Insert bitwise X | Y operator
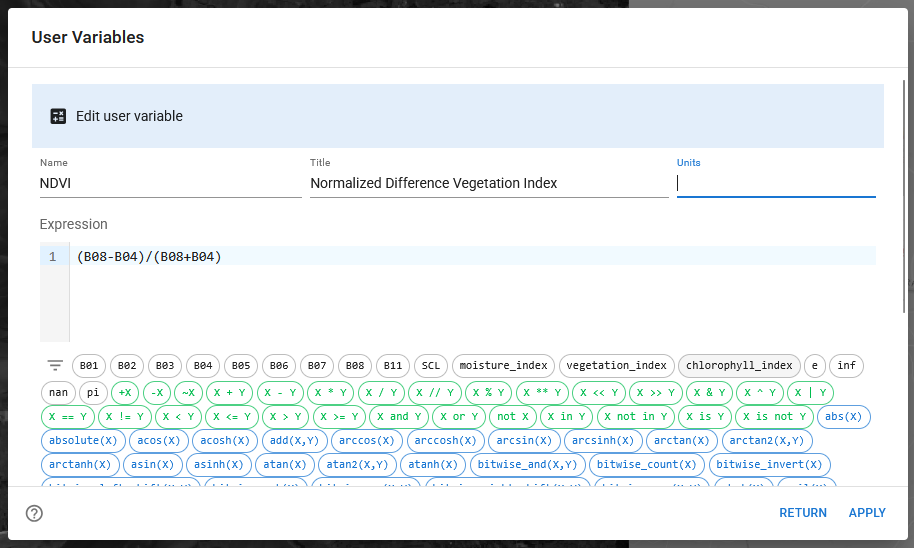 pos(810,392)
